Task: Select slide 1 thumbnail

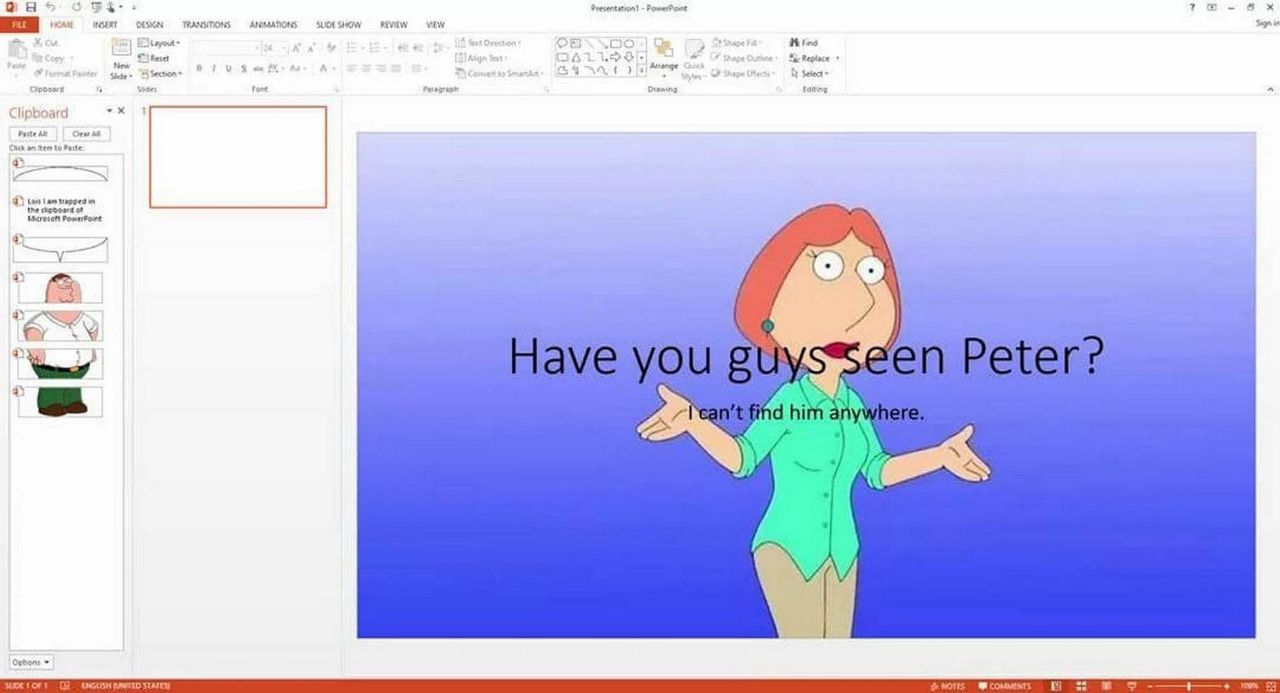Action: point(238,157)
